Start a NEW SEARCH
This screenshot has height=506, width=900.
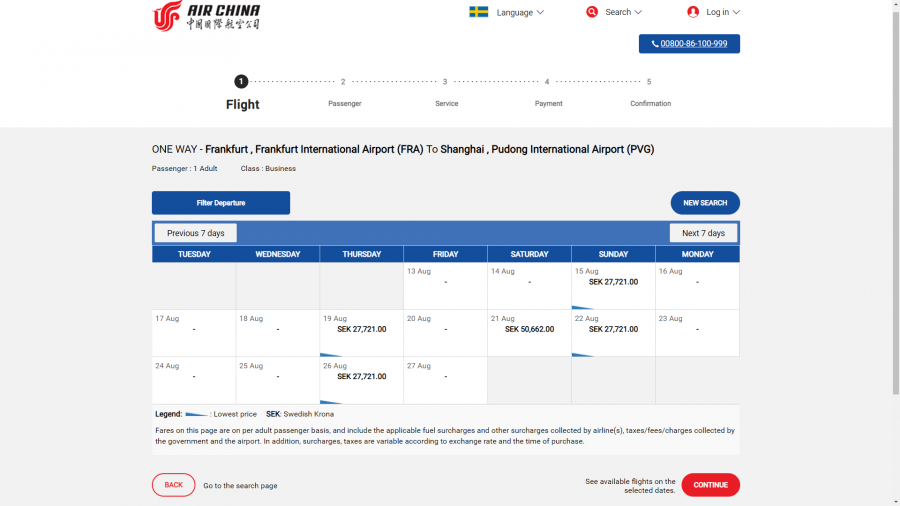pos(705,203)
